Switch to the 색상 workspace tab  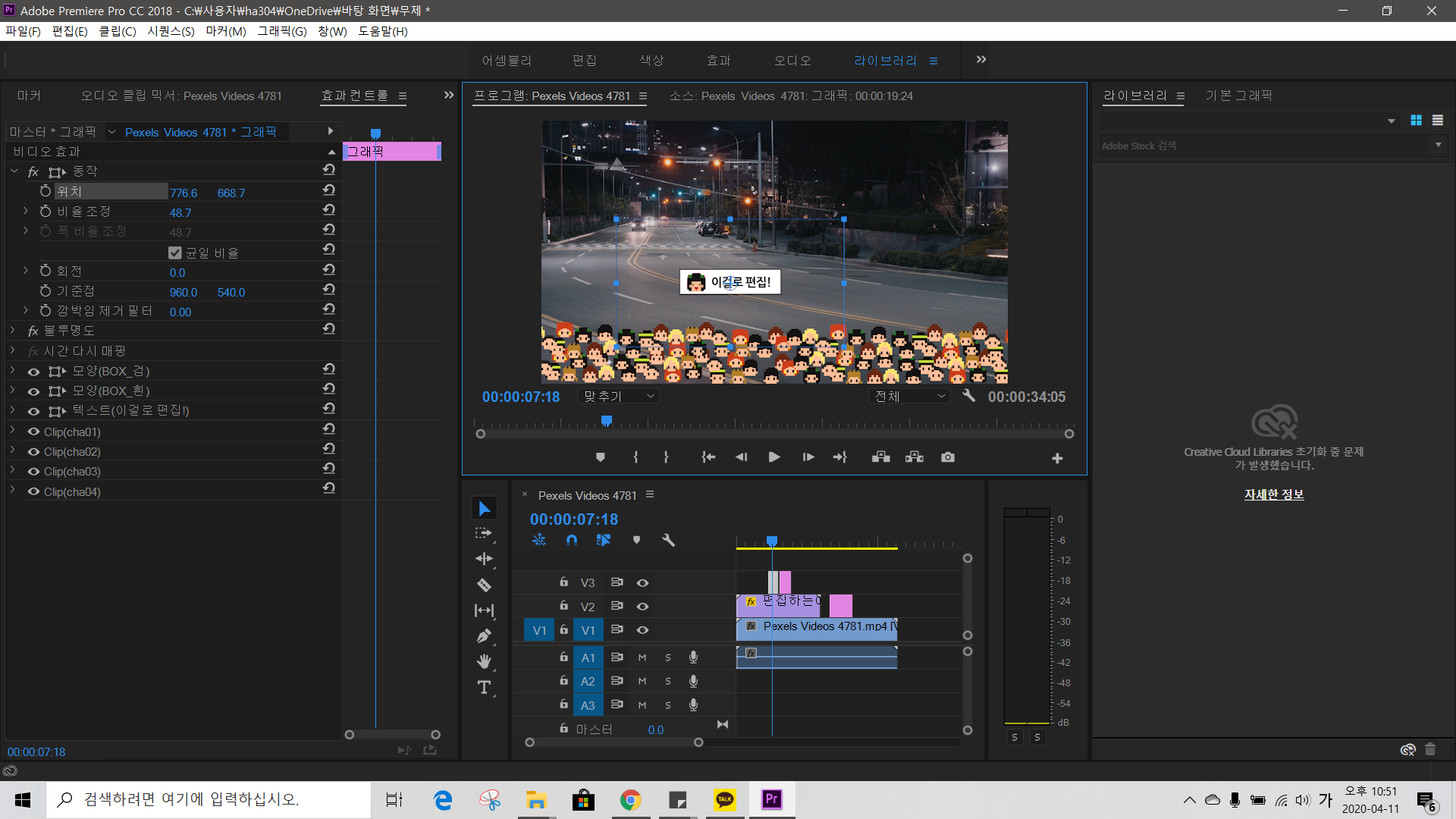(x=651, y=61)
